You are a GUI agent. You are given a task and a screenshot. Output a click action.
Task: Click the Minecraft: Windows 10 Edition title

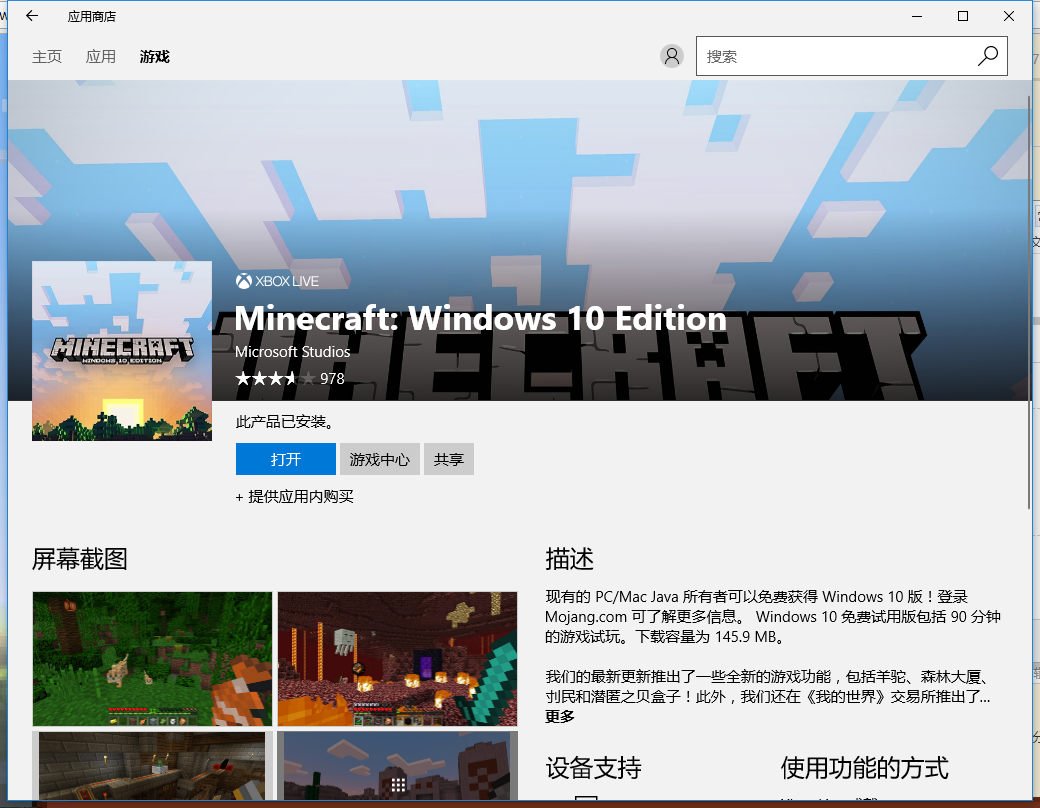(481, 318)
